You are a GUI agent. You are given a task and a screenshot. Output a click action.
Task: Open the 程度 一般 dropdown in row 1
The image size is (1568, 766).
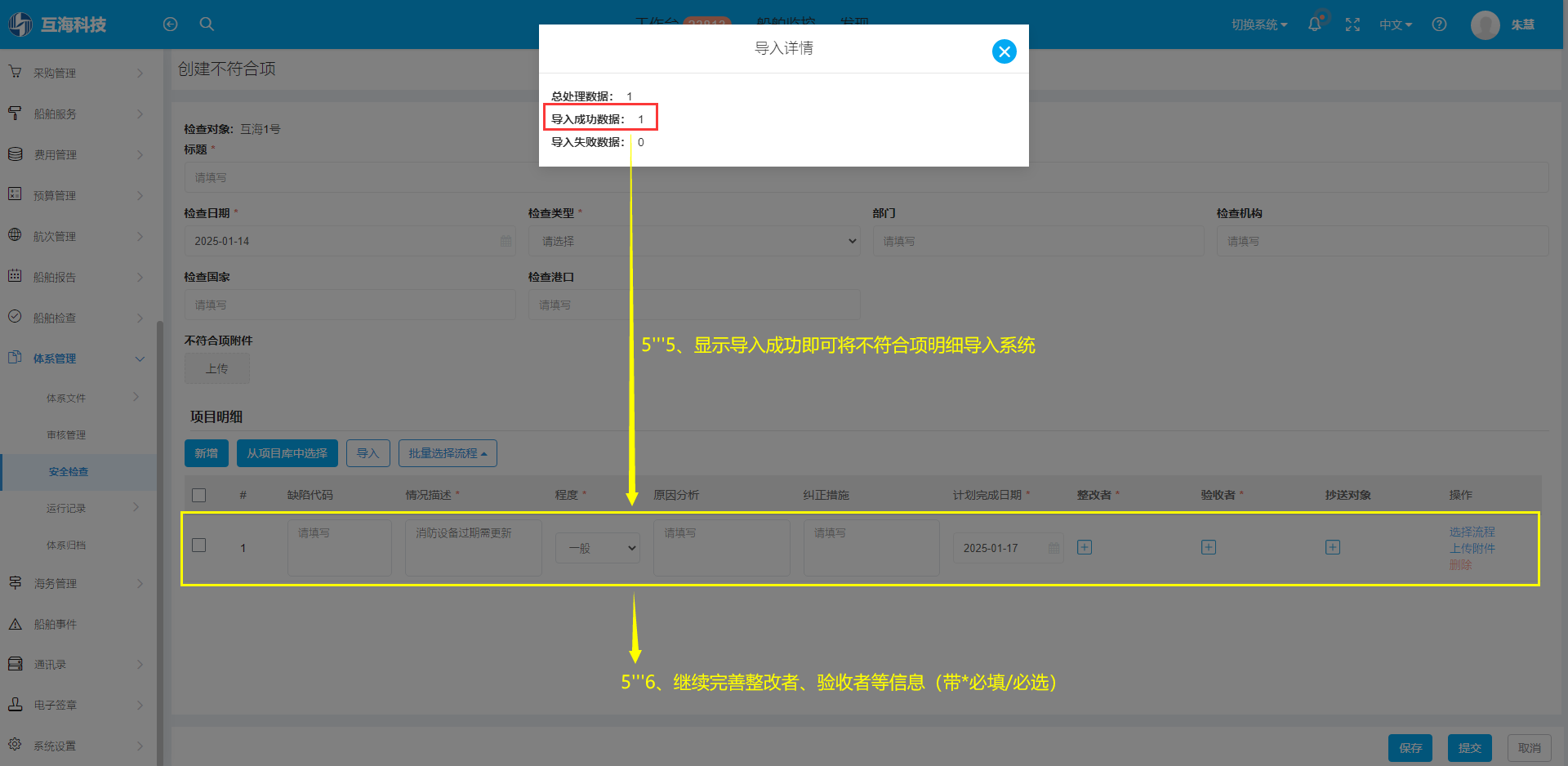point(598,548)
